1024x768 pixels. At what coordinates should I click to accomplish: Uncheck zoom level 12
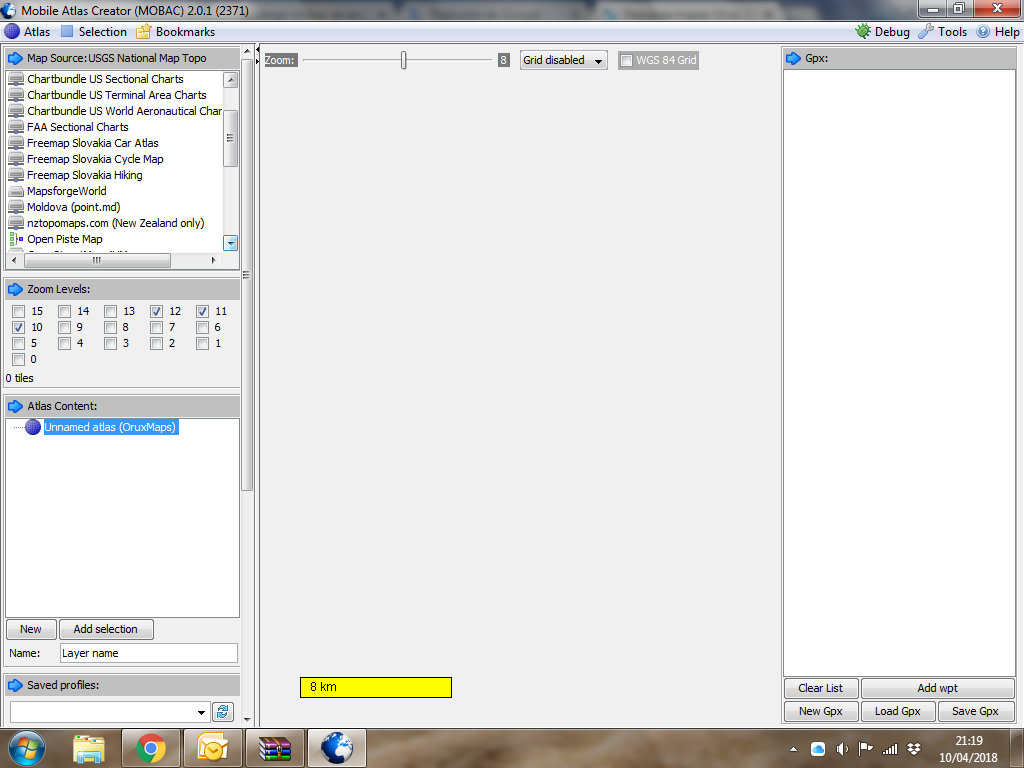coord(157,312)
